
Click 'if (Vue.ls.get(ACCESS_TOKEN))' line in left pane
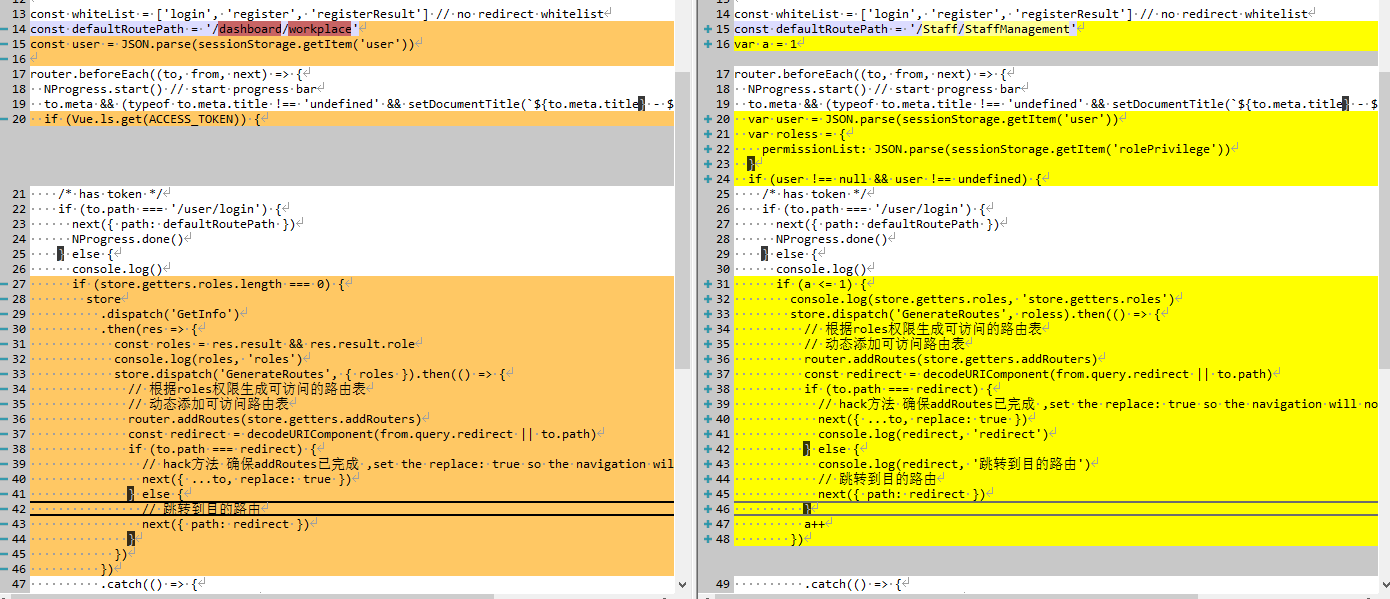(152, 119)
